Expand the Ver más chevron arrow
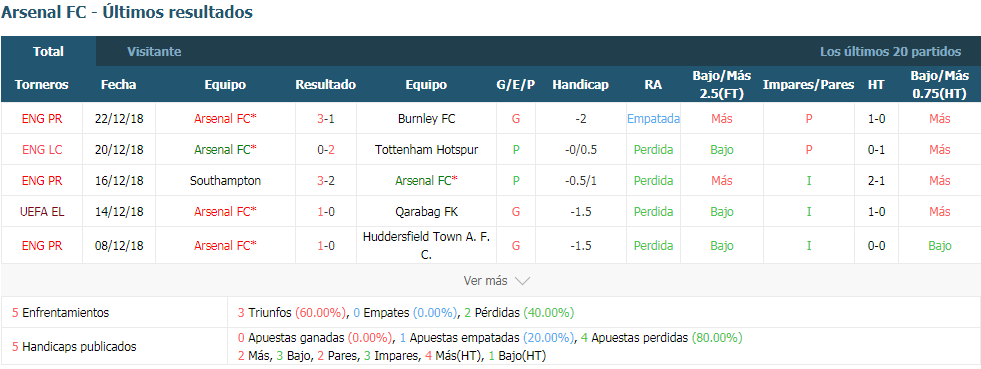Image resolution: width=981 pixels, height=369 pixels. pyautogui.click(x=522, y=281)
